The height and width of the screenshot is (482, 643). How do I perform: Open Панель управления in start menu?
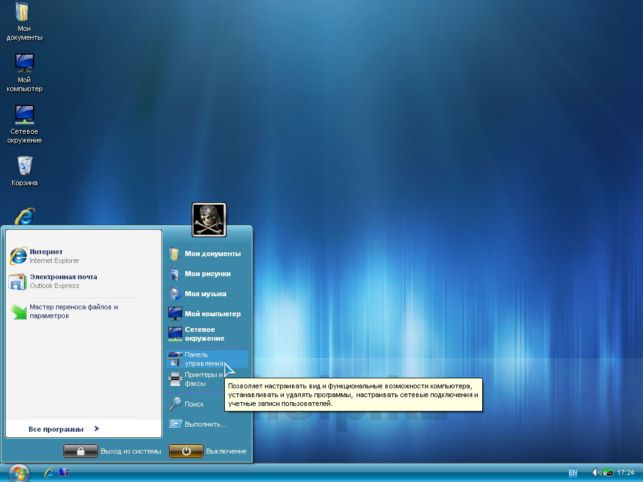(207, 359)
